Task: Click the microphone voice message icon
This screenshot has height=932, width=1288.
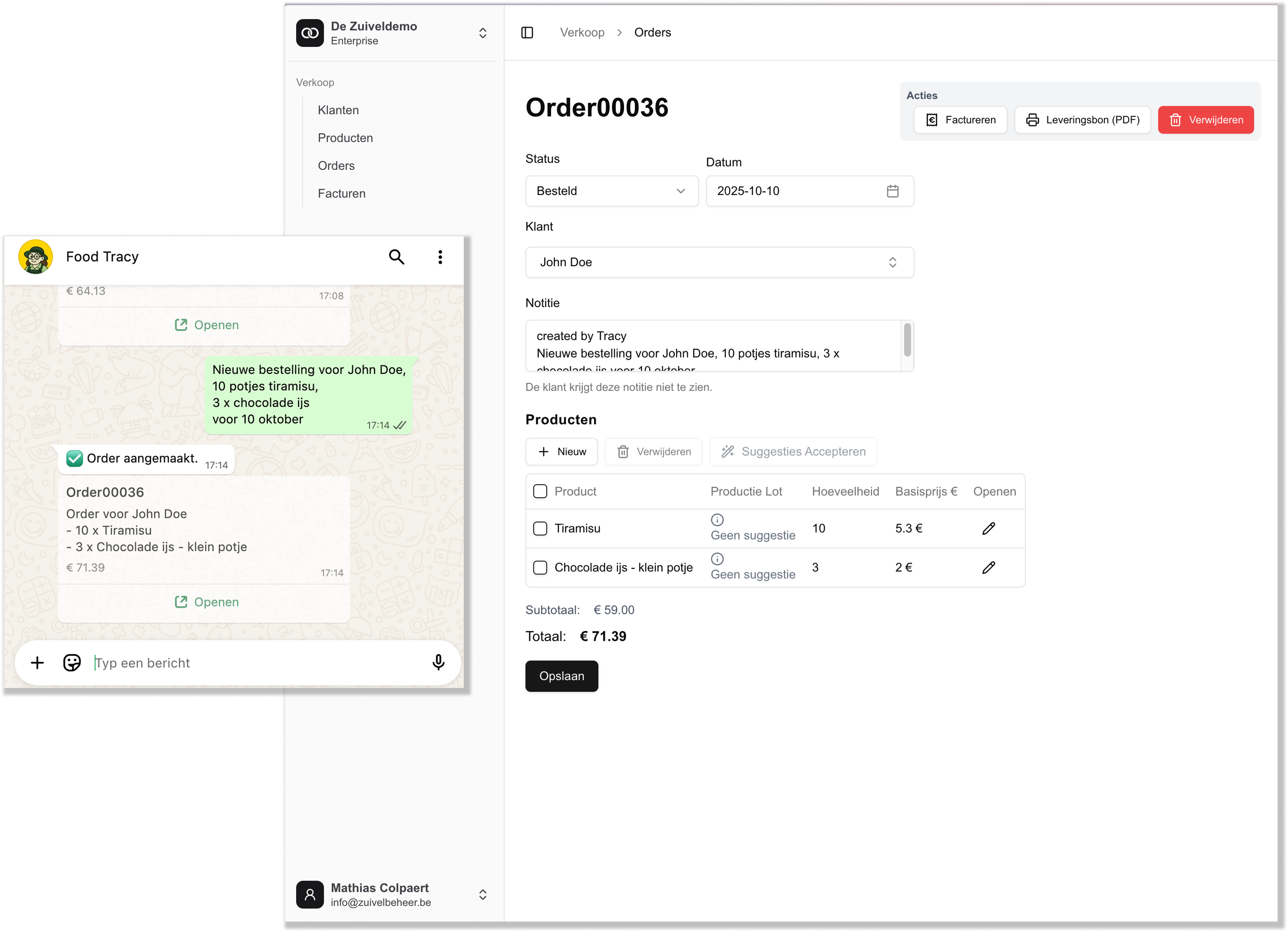Action: 438,662
